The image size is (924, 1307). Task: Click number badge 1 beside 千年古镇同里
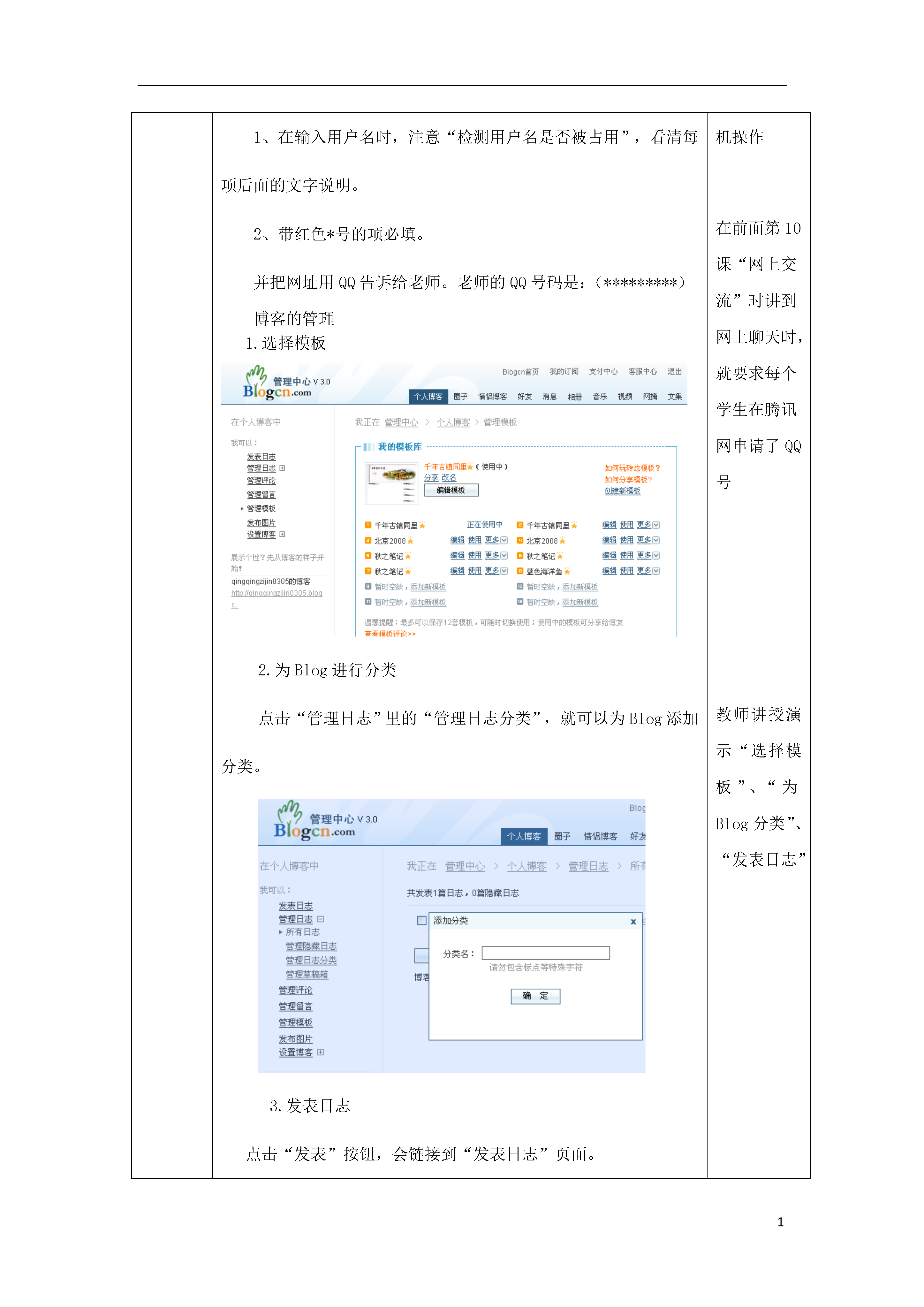point(368,525)
